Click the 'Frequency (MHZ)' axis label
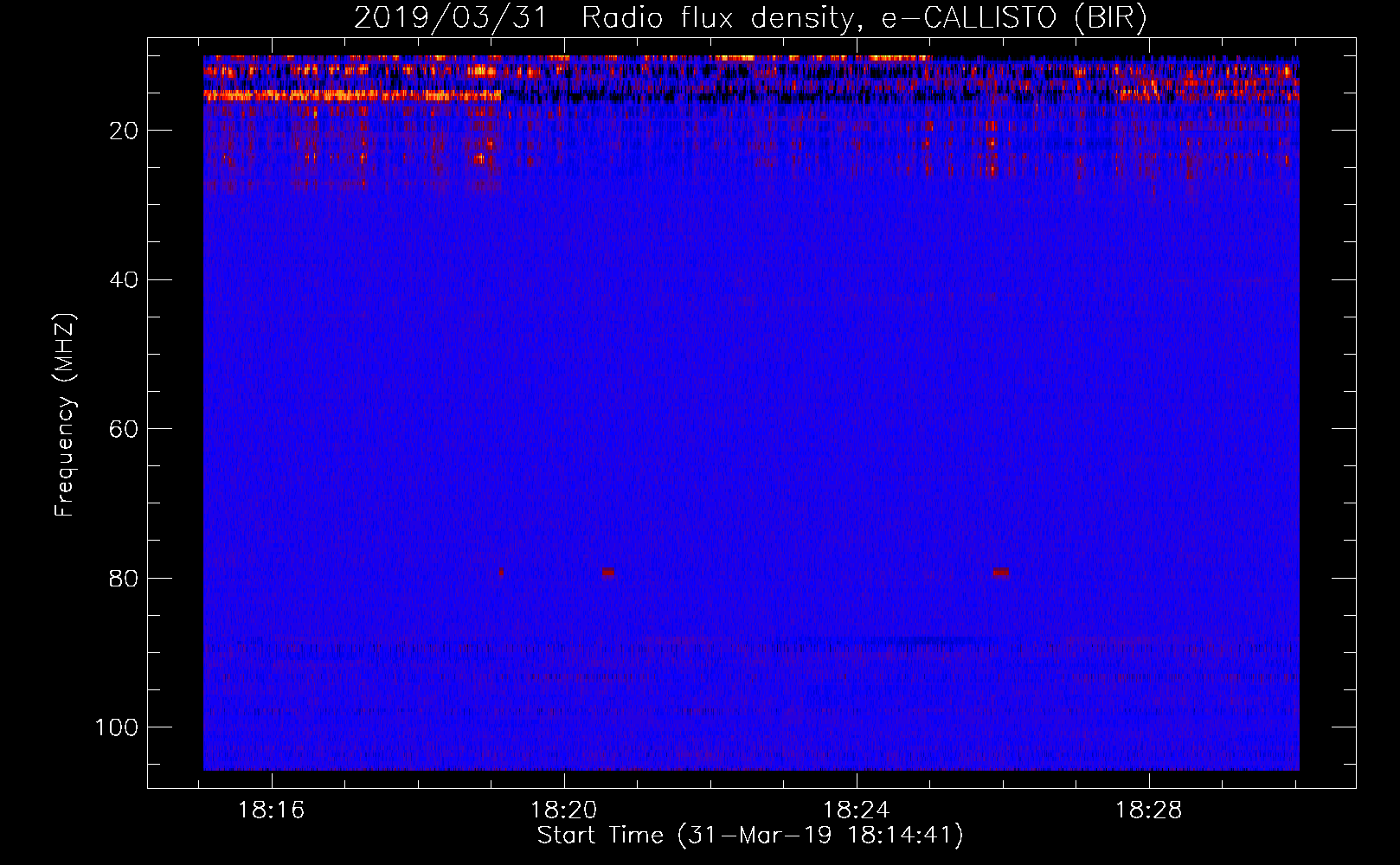 pyautogui.click(x=66, y=414)
